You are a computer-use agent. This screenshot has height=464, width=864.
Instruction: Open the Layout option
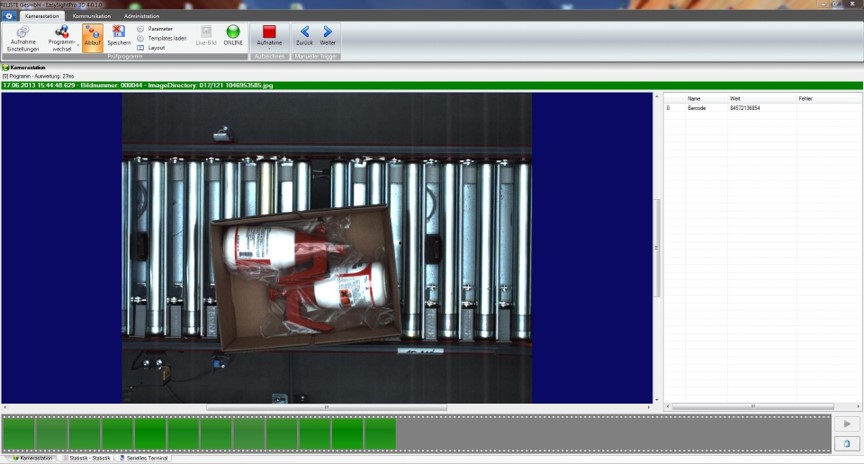(156, 47)
